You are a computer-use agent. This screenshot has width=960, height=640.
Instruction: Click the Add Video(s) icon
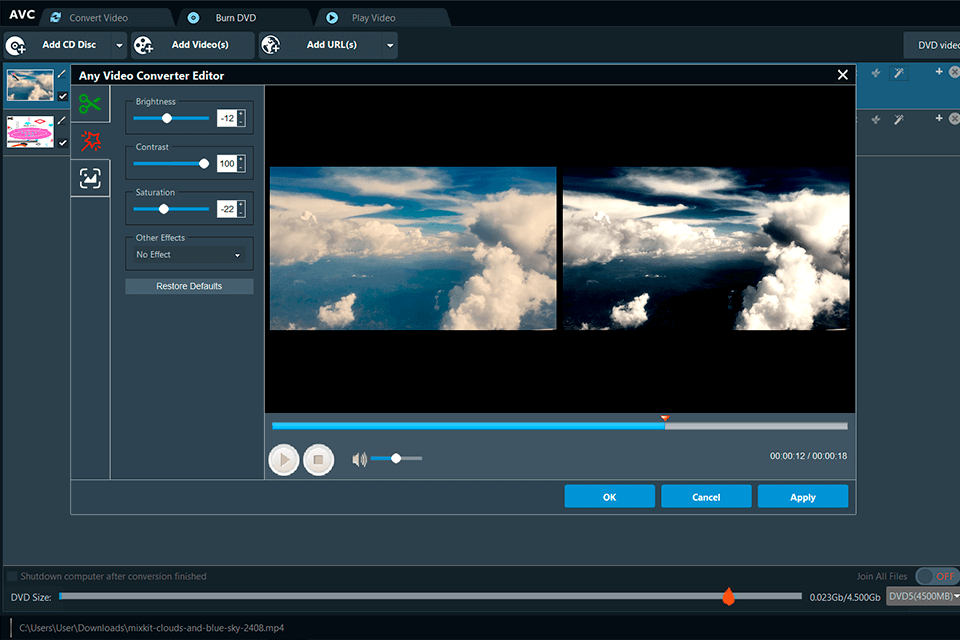pyautogui.click(x=143, y=45)
